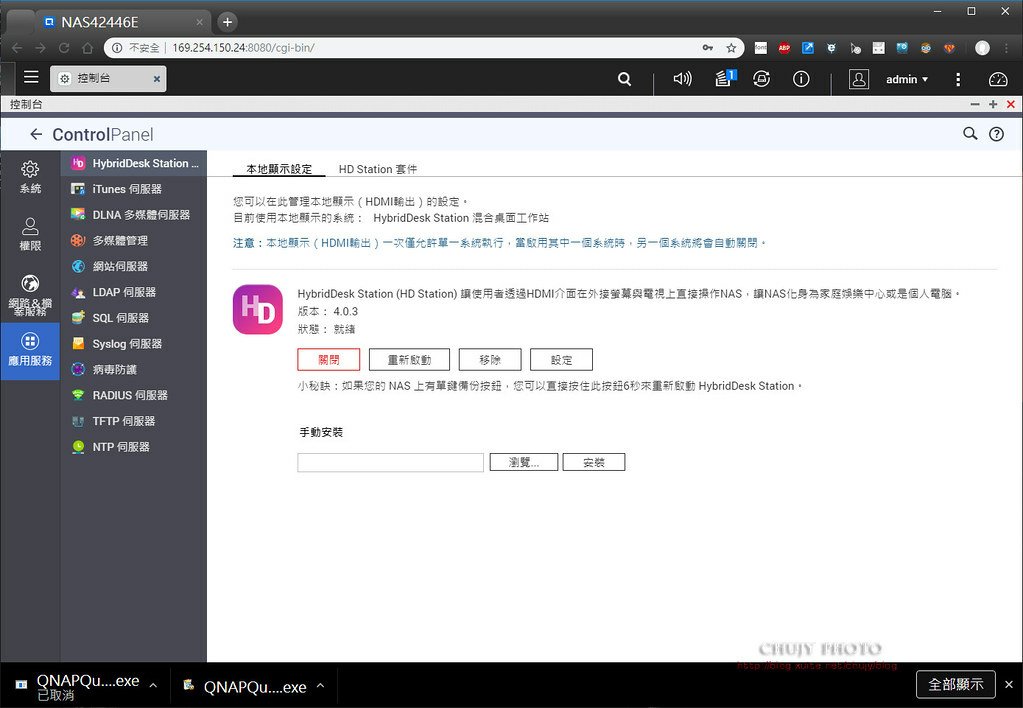Open iTunes 伺服器 settings
The width and height of the screenshot is (1023, 708).
134,189
